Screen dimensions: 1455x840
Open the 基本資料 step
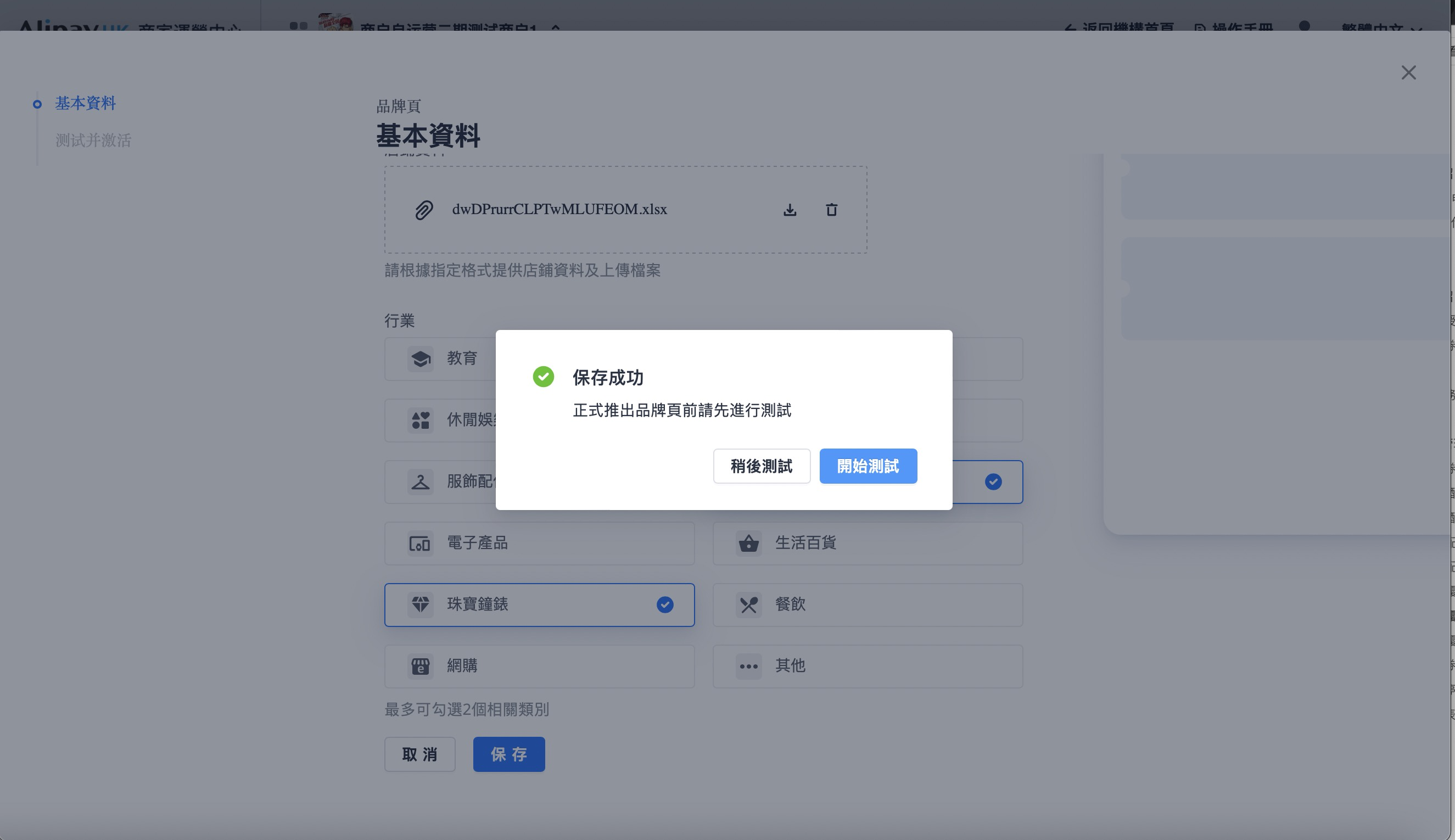[86, 103]
